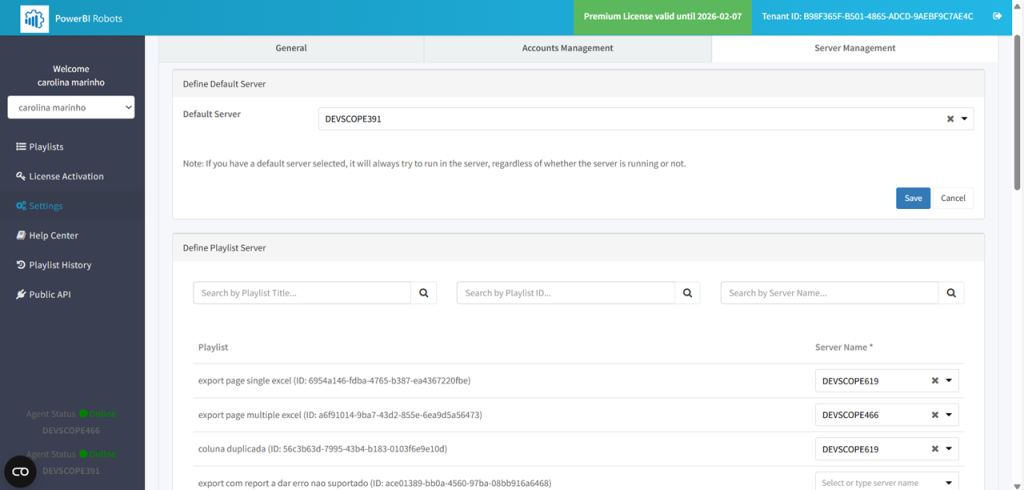1024x490 pixels.
Task: Open the carolina marinho user dropdown
Action: 71,107
